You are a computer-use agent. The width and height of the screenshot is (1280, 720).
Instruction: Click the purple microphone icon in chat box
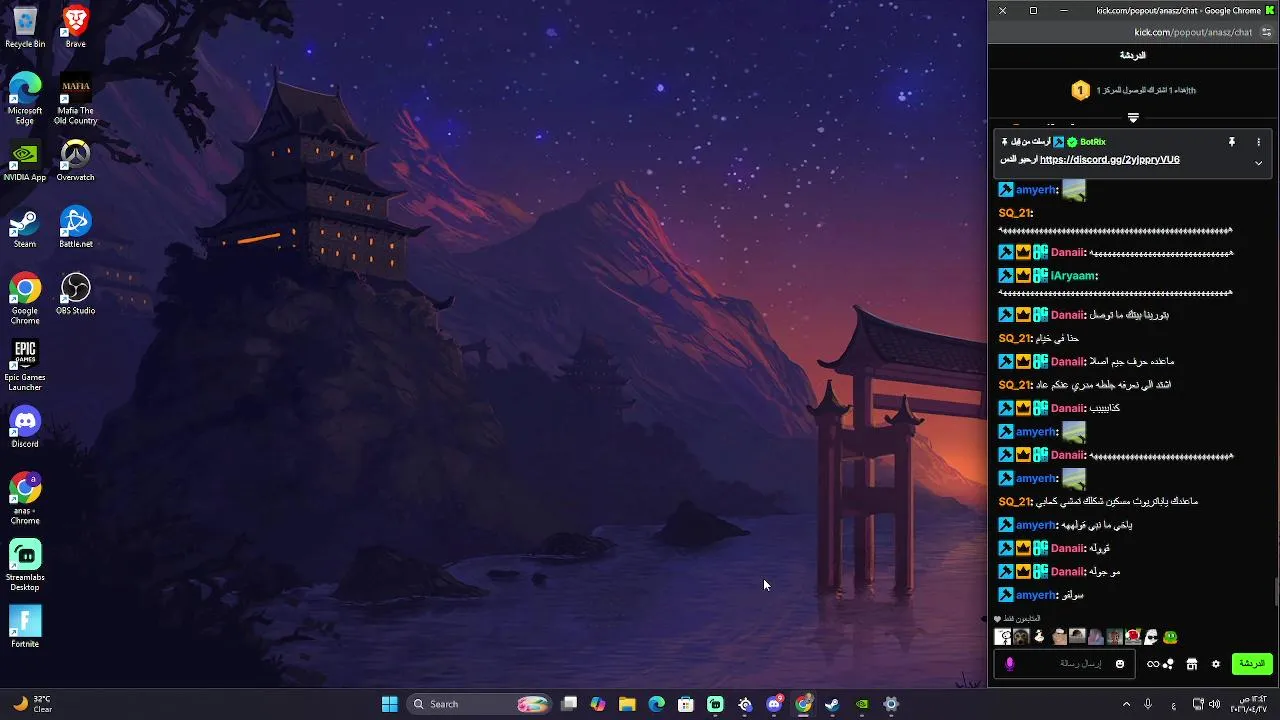[1010, 664]
